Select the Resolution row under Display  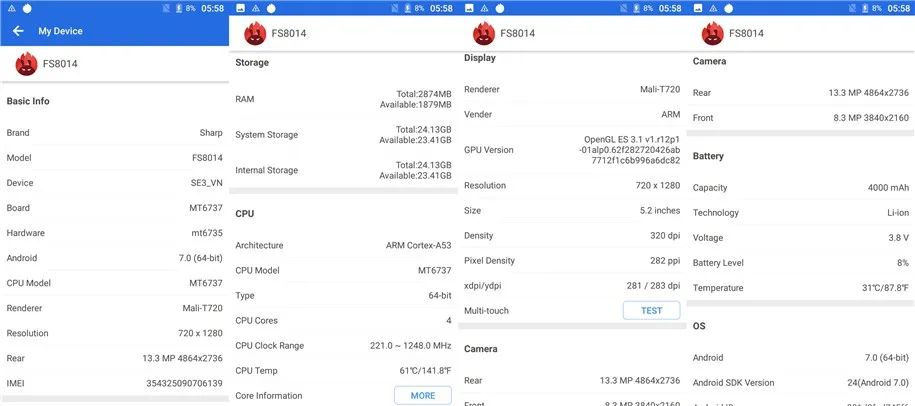(572, 186)
